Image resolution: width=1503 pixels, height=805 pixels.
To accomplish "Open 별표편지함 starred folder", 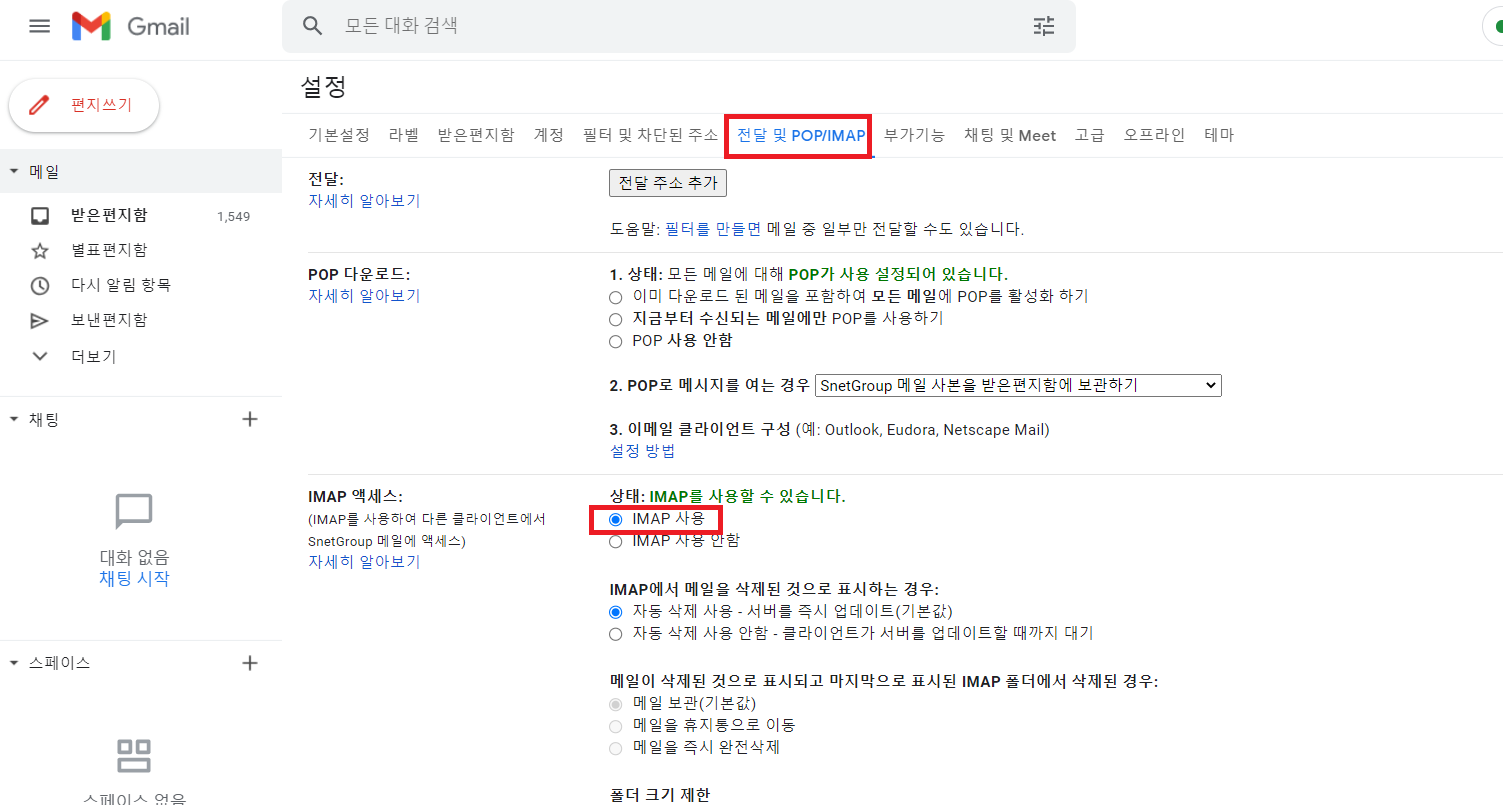I will [x=109, y=250].
